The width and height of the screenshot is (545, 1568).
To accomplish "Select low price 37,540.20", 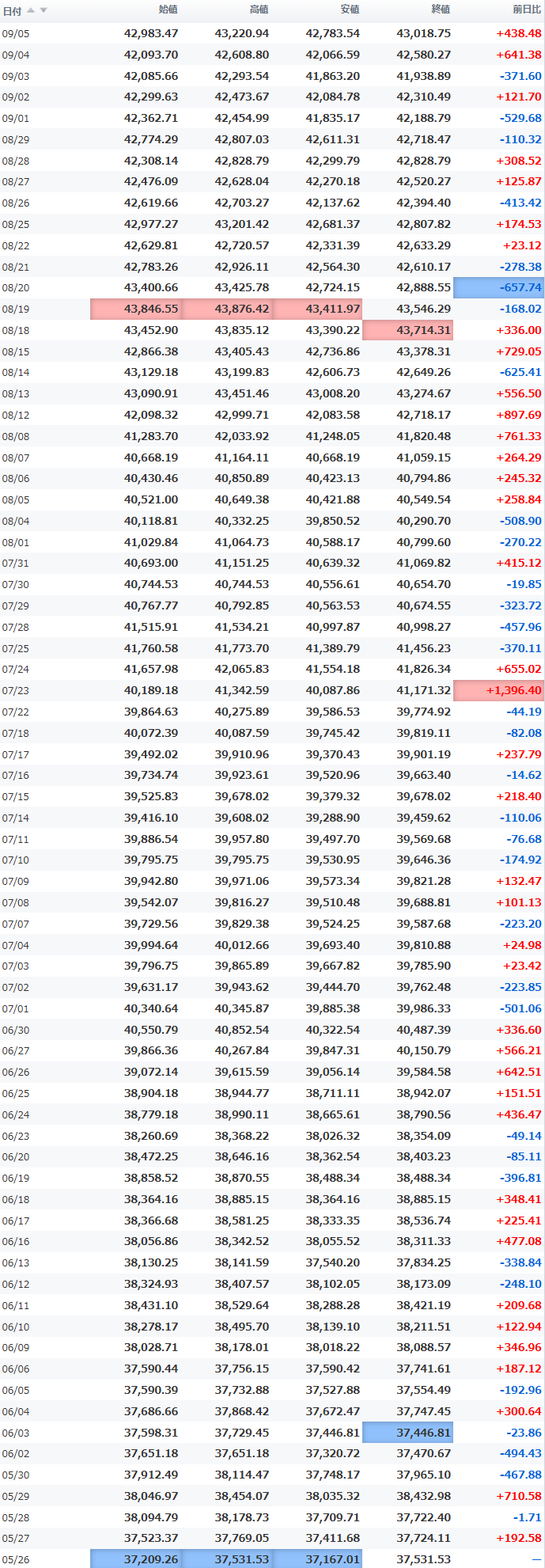I will (333, 1263).
